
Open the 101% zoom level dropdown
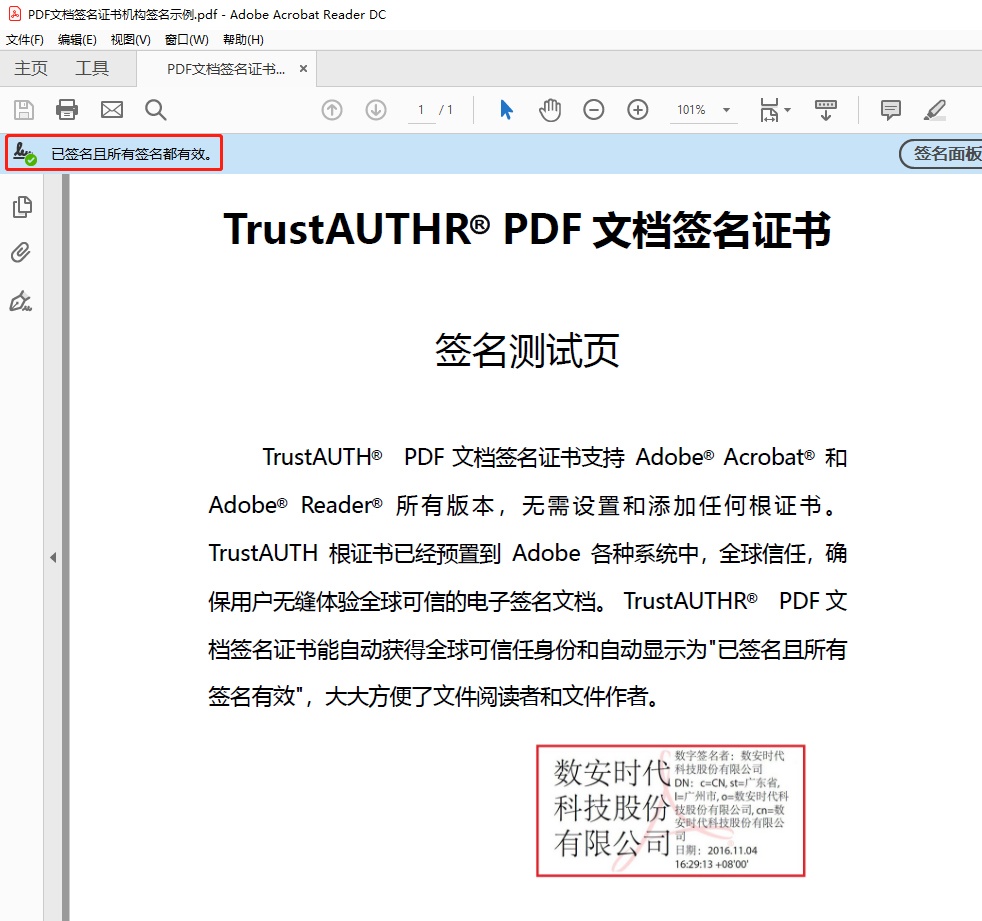[x=703, y=110]
